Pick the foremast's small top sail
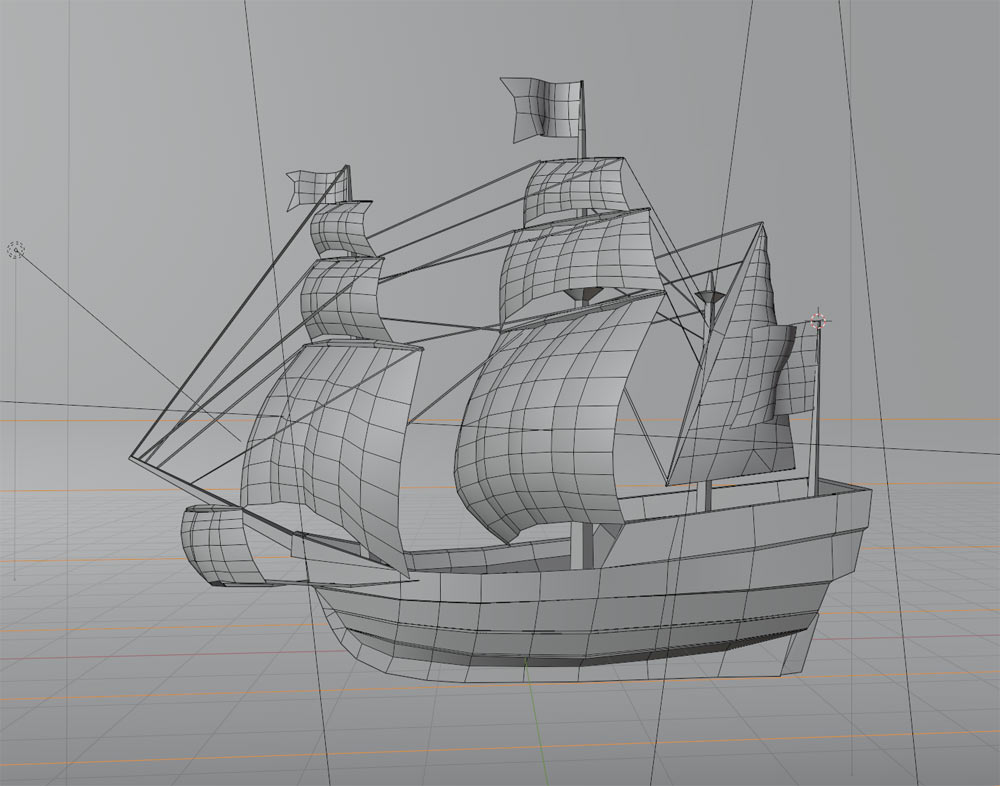 point(340,230)
